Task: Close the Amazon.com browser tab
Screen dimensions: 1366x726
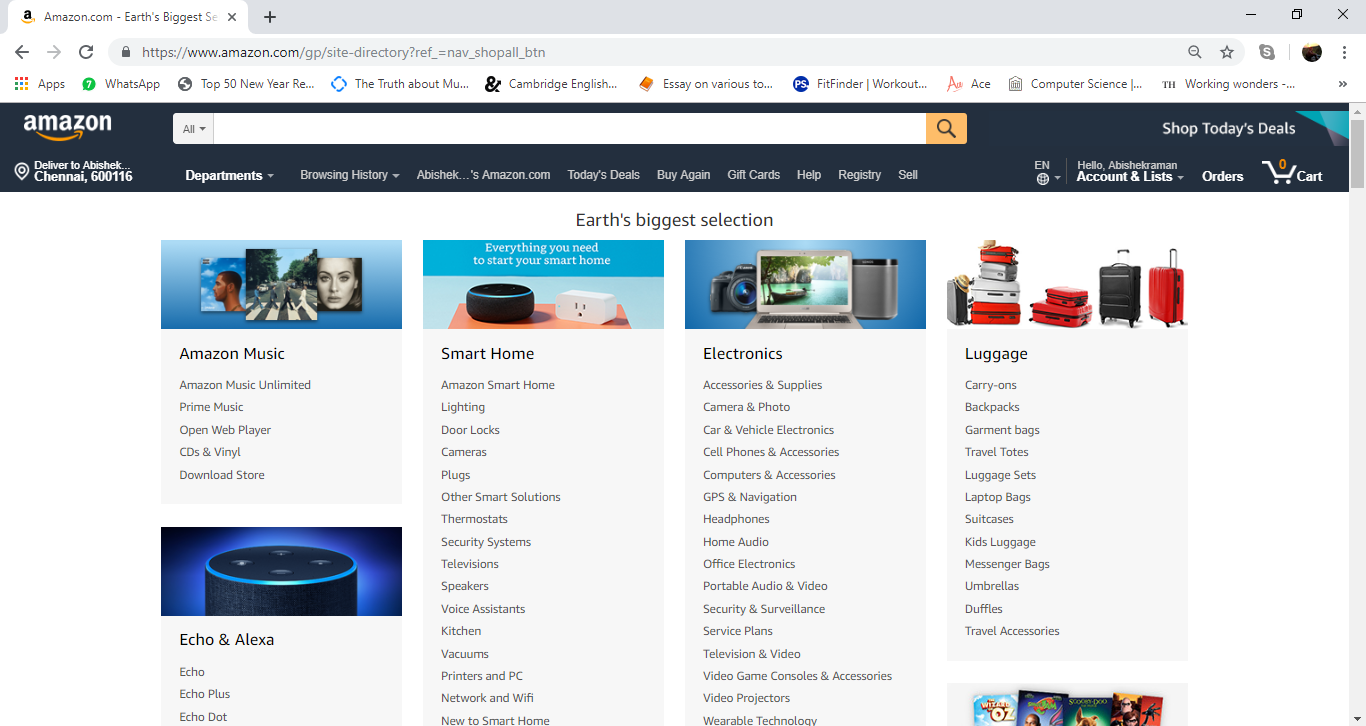Action: (232, 17)
